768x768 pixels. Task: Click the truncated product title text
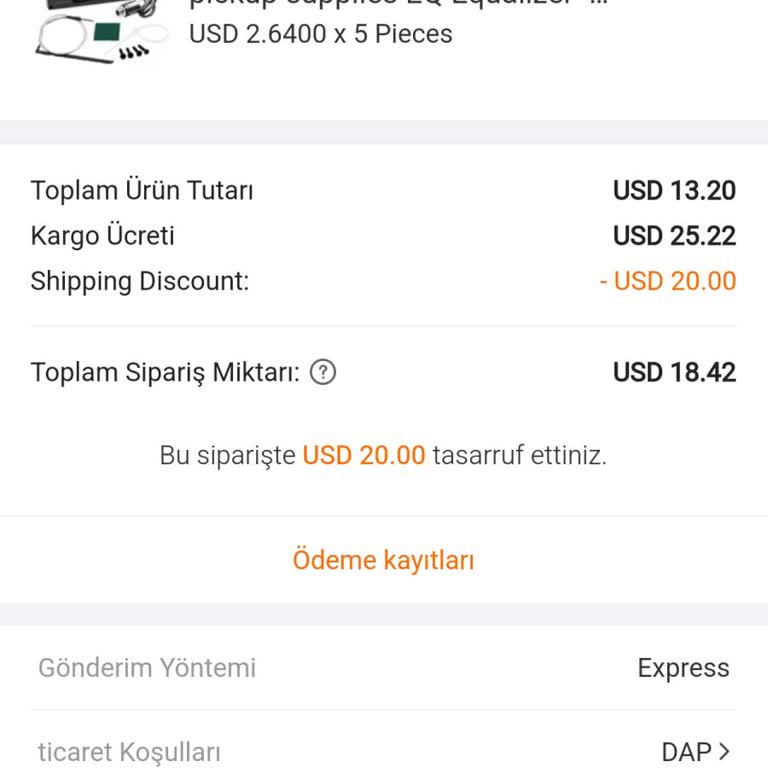(x=398, y=3)
